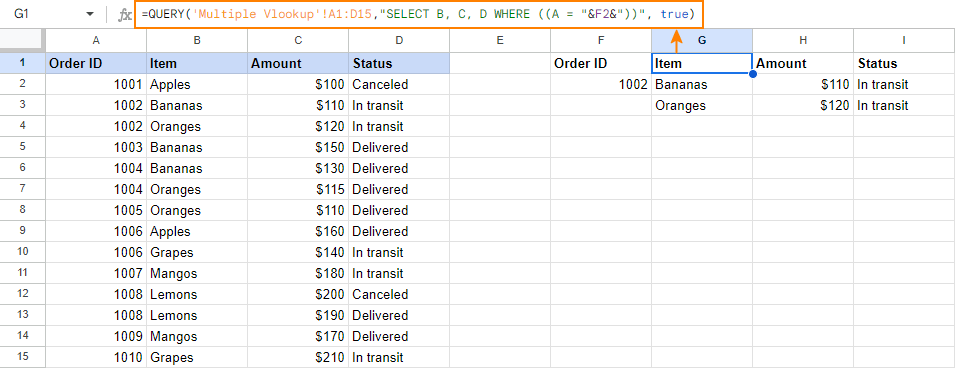
Task: Click empty cell E1
Action: pyautogui.click(x=500, y=63)
